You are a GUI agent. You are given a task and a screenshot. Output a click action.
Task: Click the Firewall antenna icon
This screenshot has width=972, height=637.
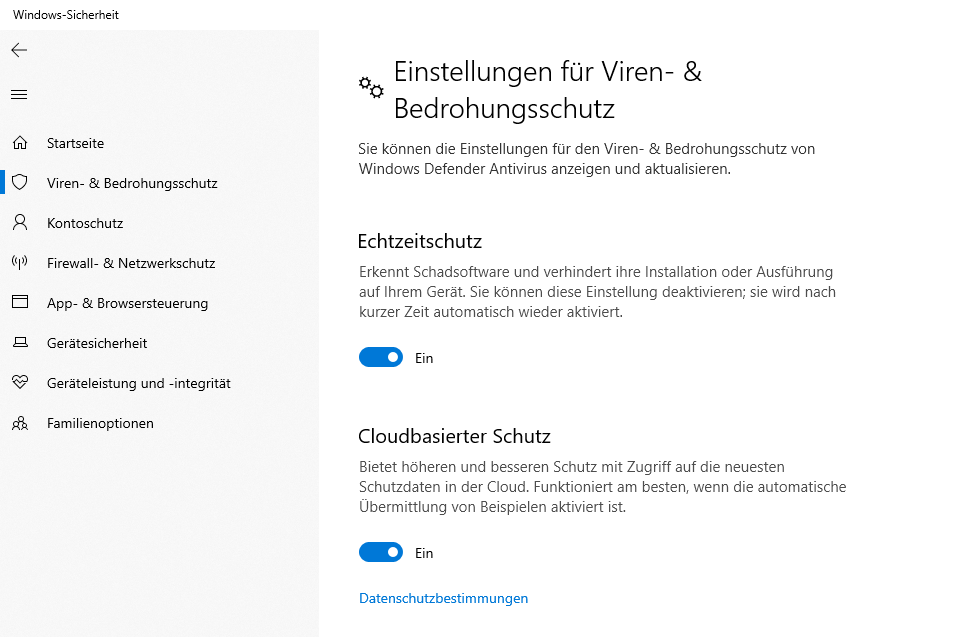(x=20, y=263)
